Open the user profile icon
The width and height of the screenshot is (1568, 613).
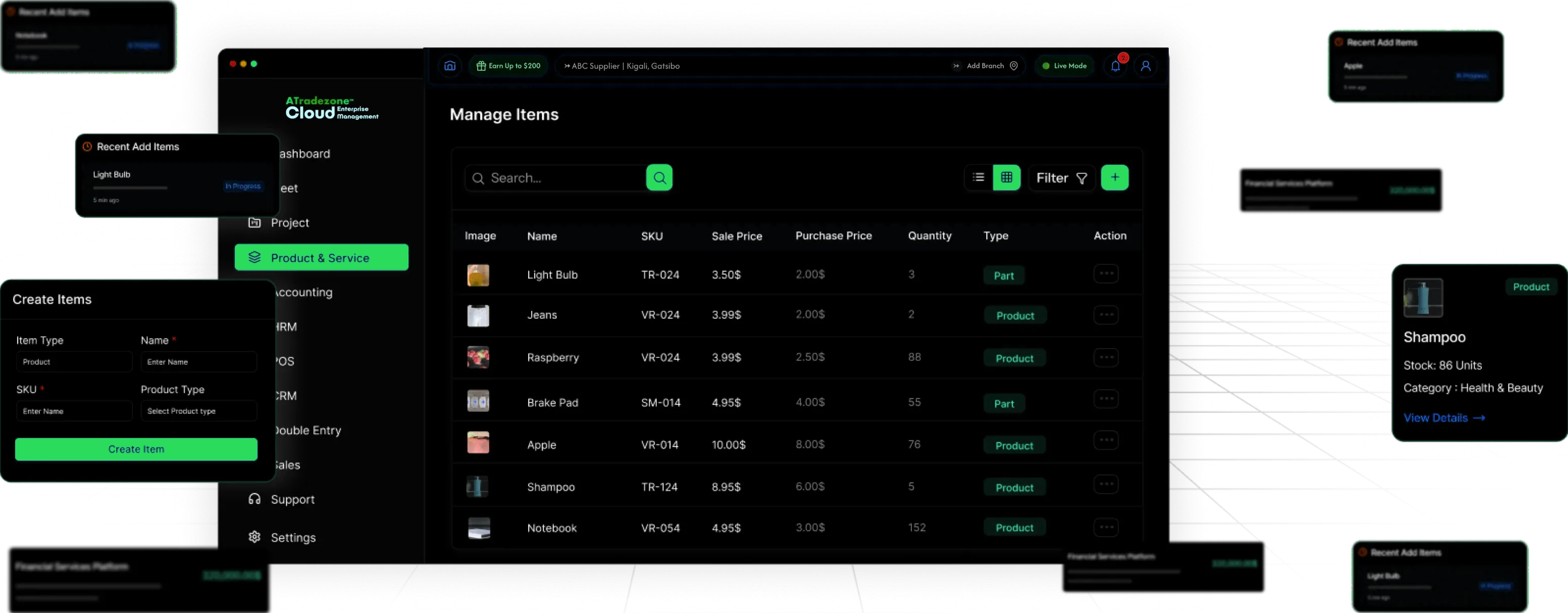[x=1145, y=66]
